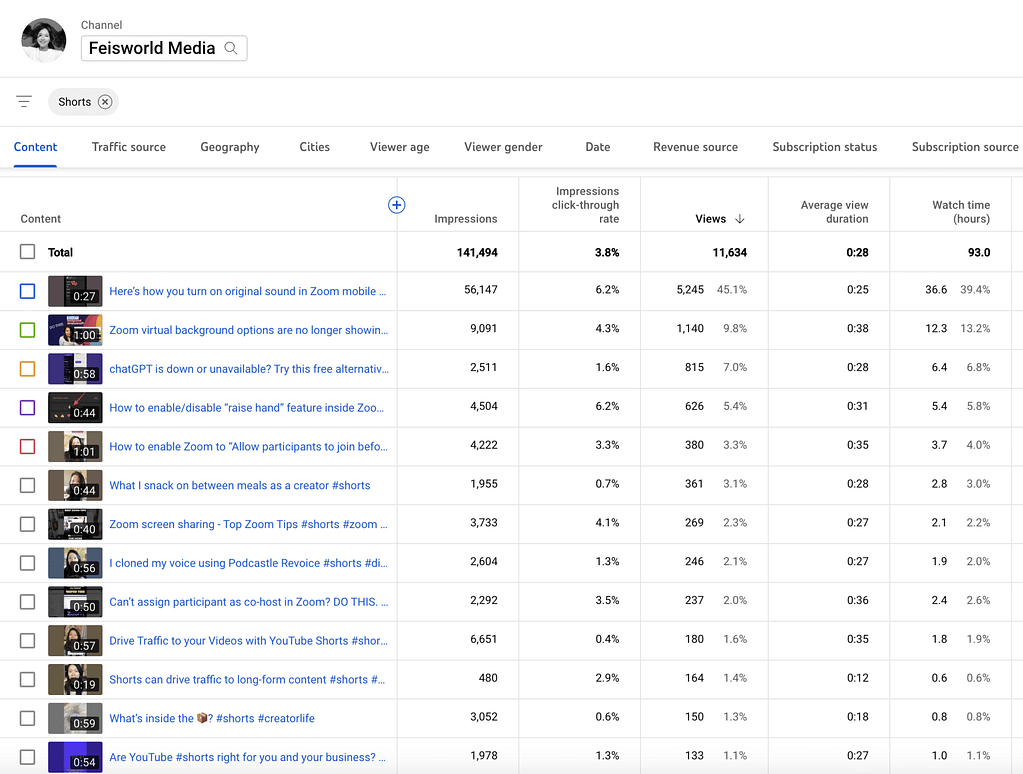Image resolution: width=1023 pixels, height=774 pixels.
Task: Click the filter lines icon
Action: click(24, 102)
